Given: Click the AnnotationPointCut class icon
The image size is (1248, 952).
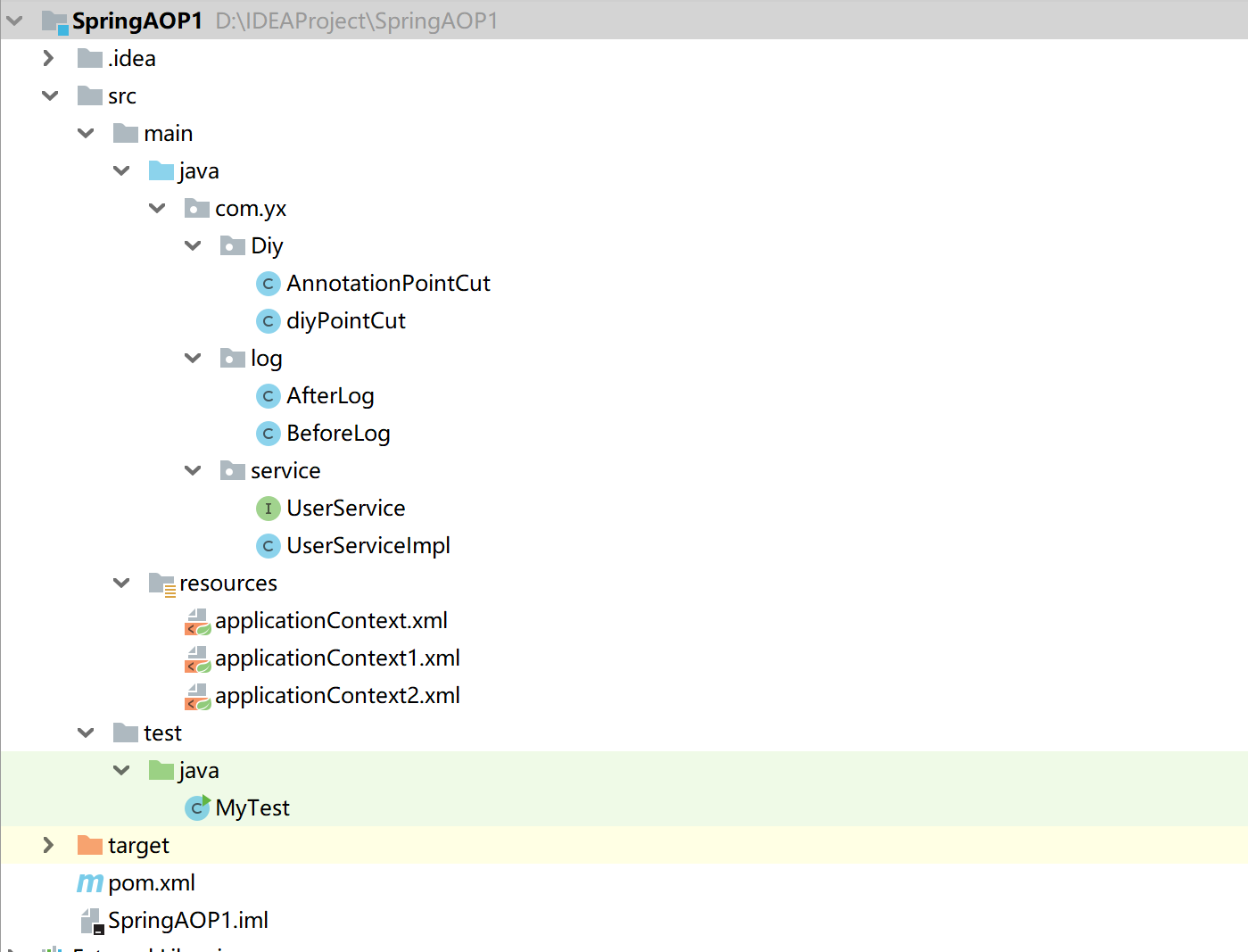Looking at the screenshot, I should tap(269, 284).
